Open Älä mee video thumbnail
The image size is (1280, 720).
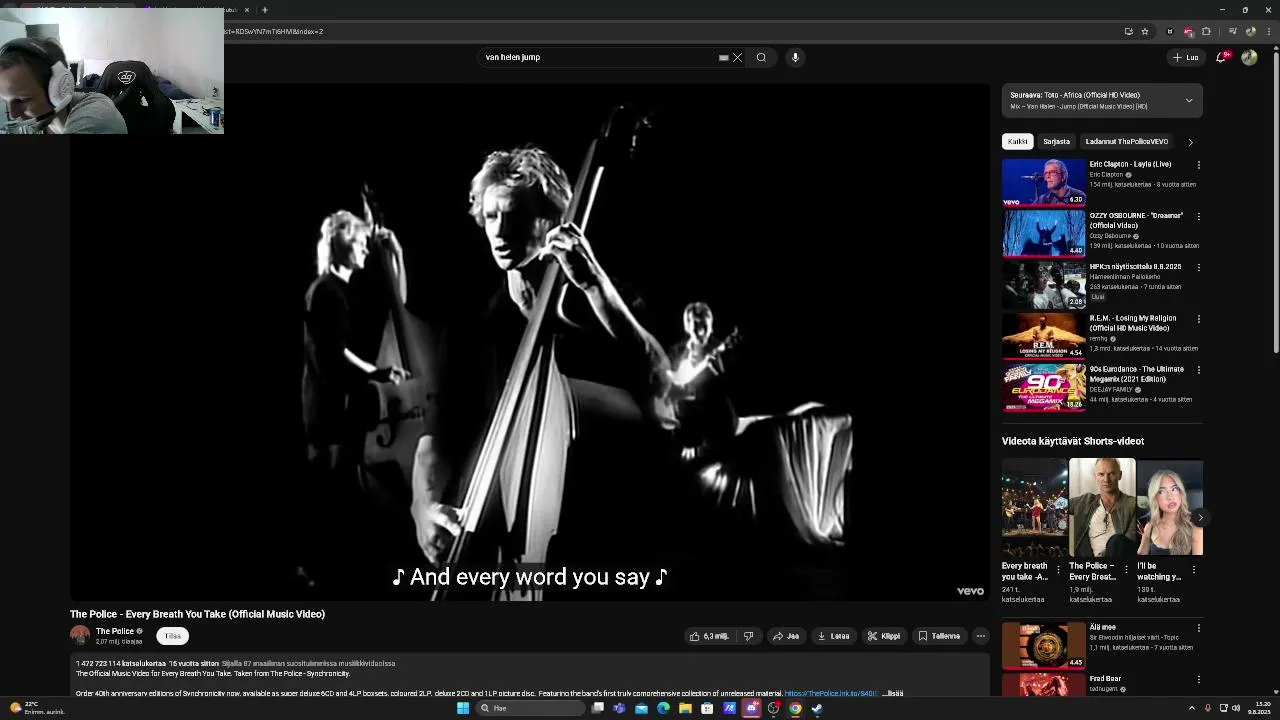(1044, 645)
